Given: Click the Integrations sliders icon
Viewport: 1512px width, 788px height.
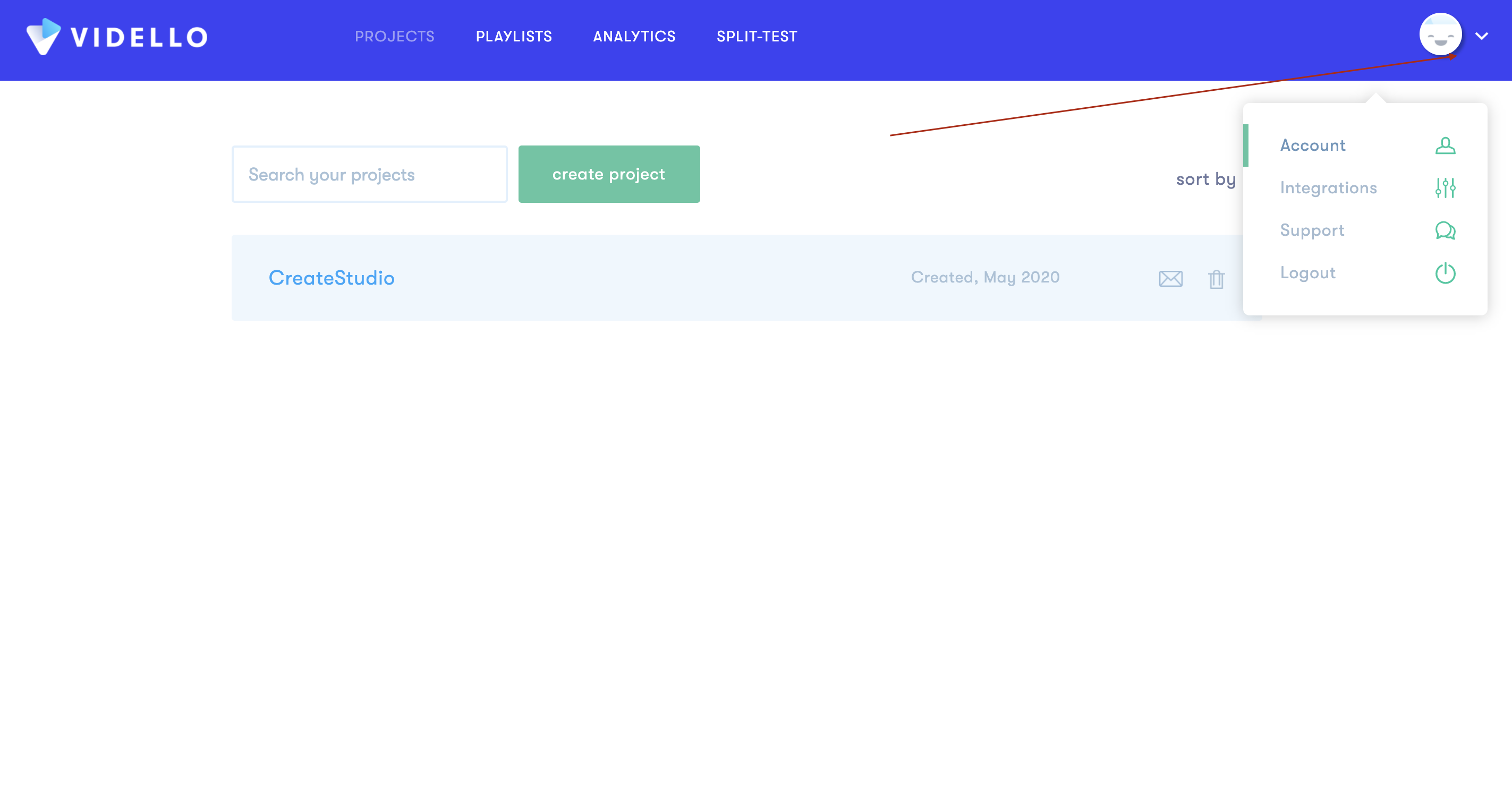Looking at the screenshot, I should click(x=1445, y=188).
